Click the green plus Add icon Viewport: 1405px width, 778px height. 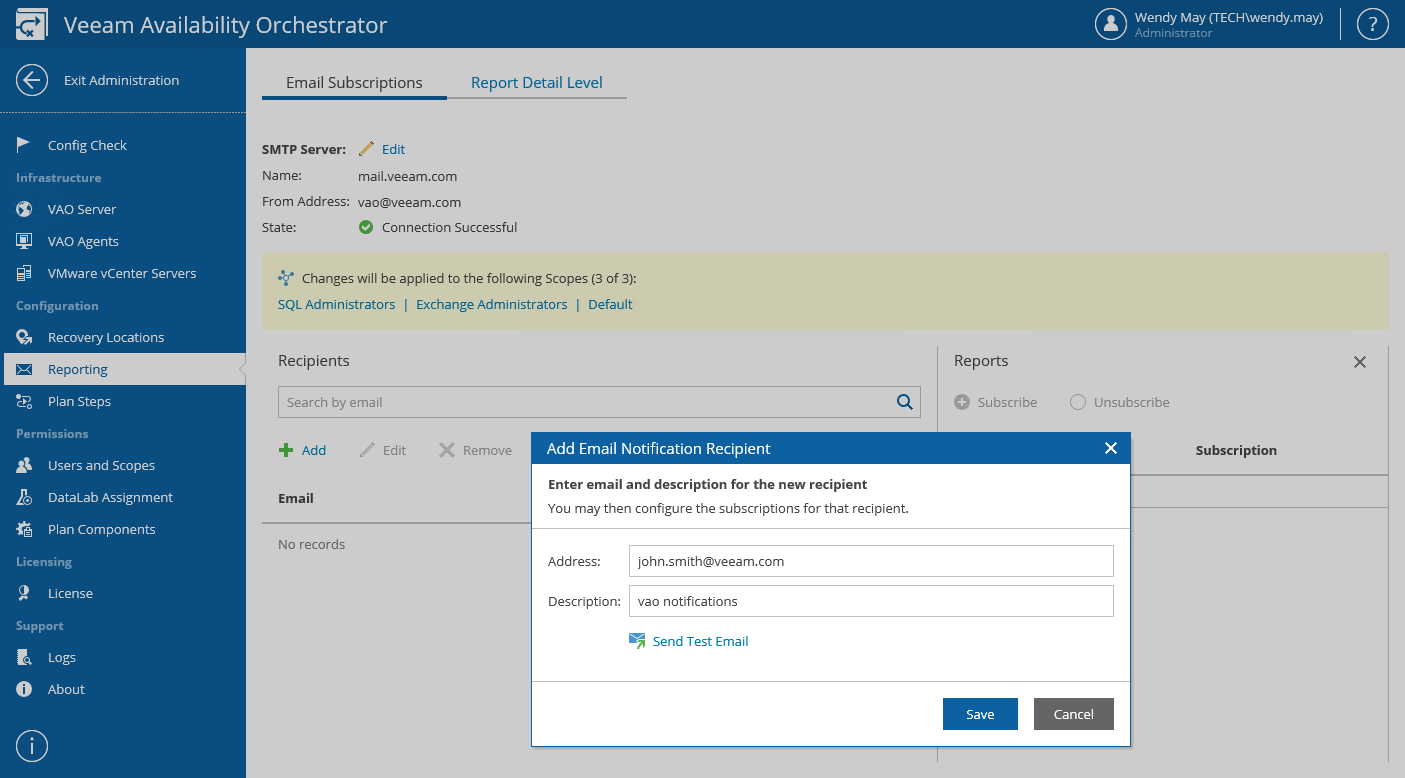pos(286,450)
